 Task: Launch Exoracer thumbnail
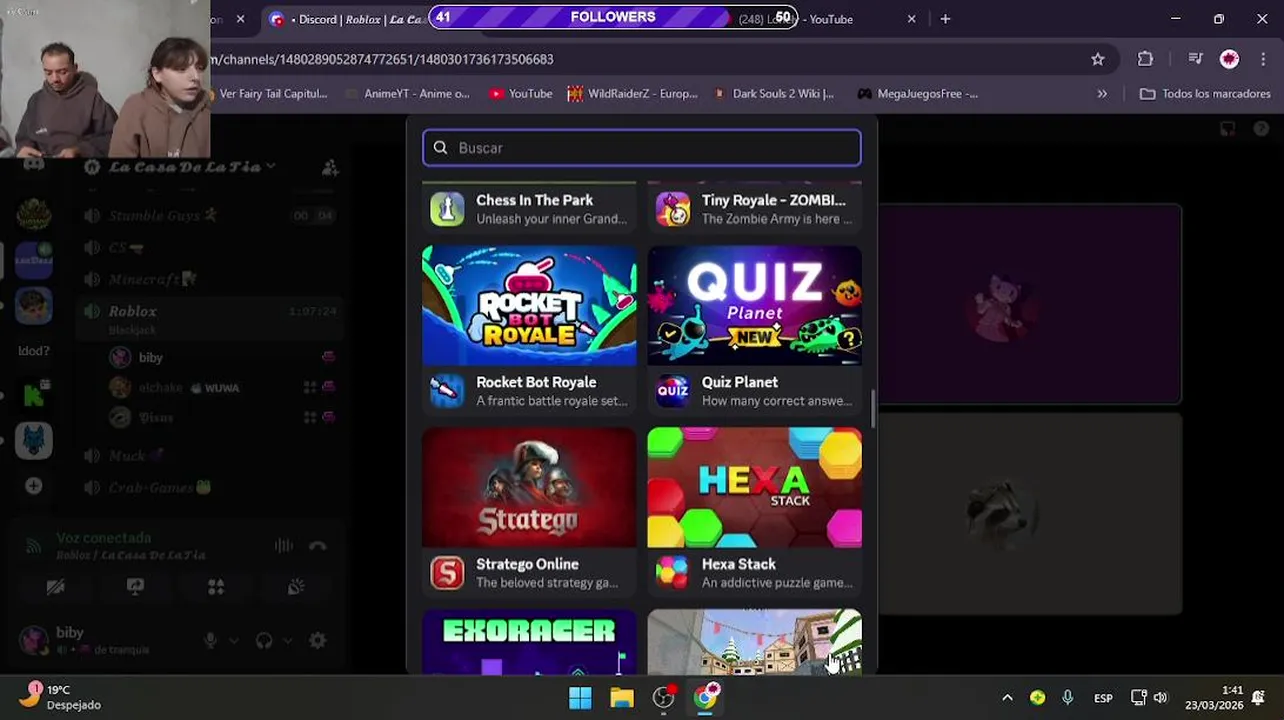[529, 642]
